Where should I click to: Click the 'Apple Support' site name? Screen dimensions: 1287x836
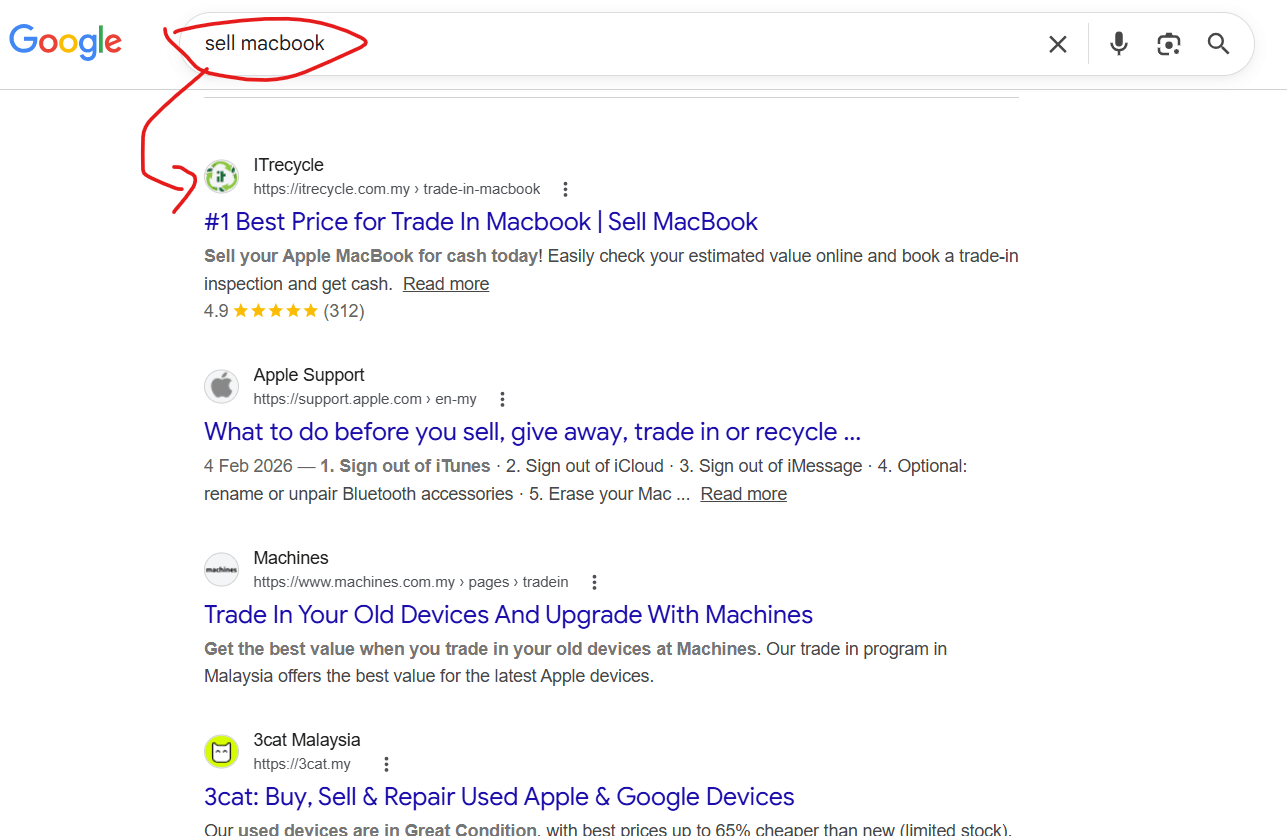point(309,375)
